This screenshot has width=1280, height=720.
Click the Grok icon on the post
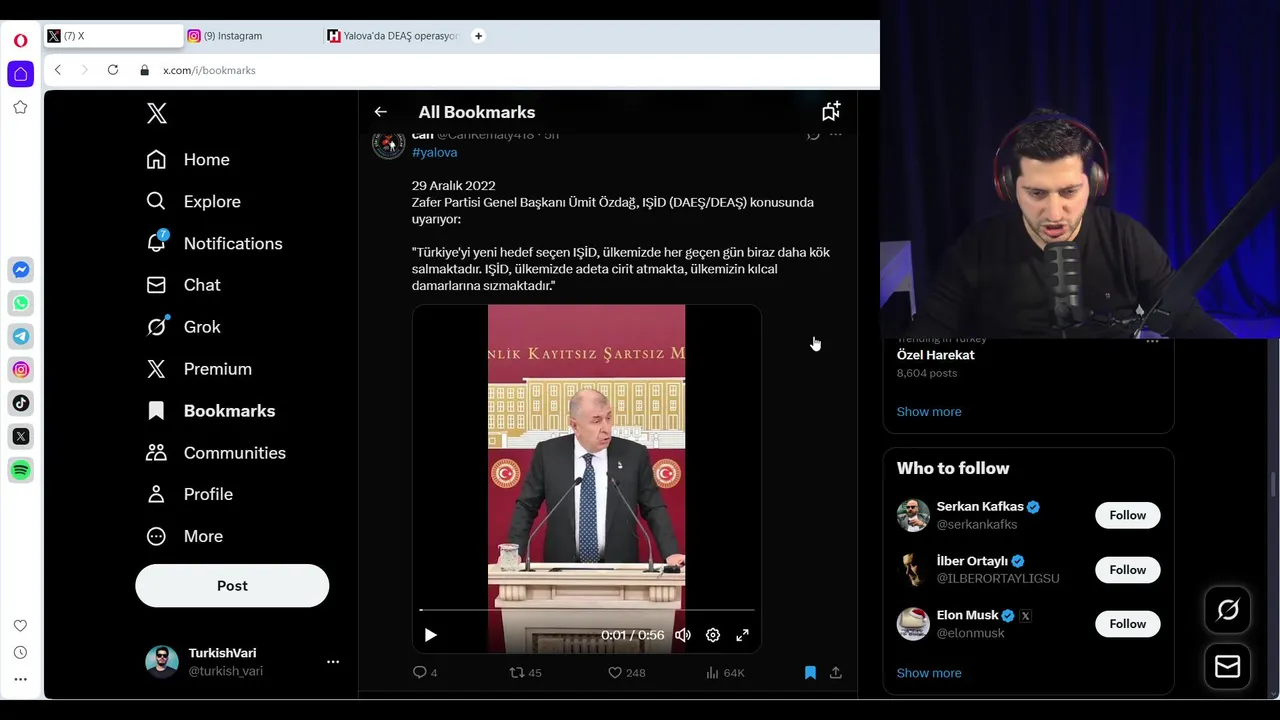[x=813, y=135]
